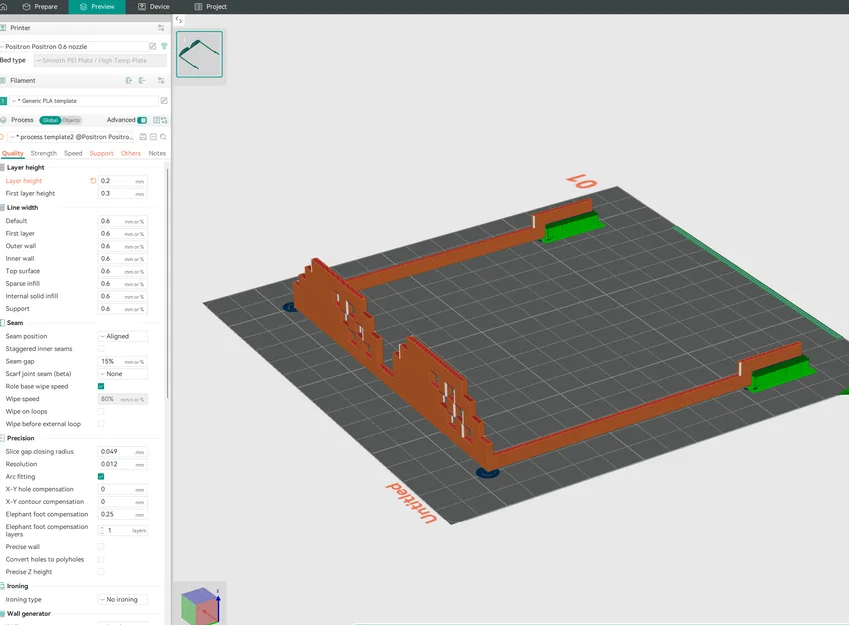Open the Support settings tab
Screen dimensions: 849x625
[101, 153]
